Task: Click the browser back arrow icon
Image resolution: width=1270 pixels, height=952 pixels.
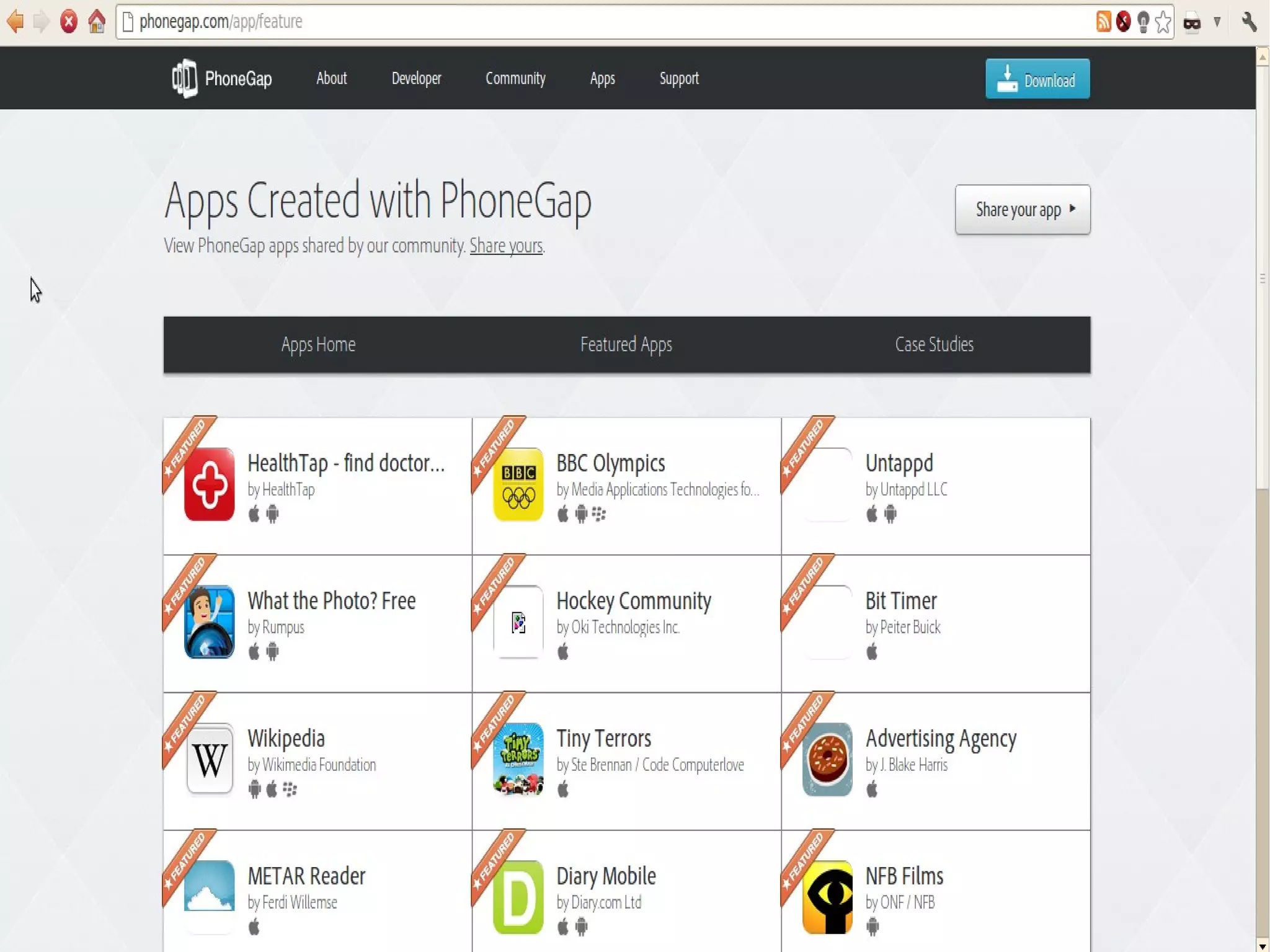Action: [x=15, y=22]
